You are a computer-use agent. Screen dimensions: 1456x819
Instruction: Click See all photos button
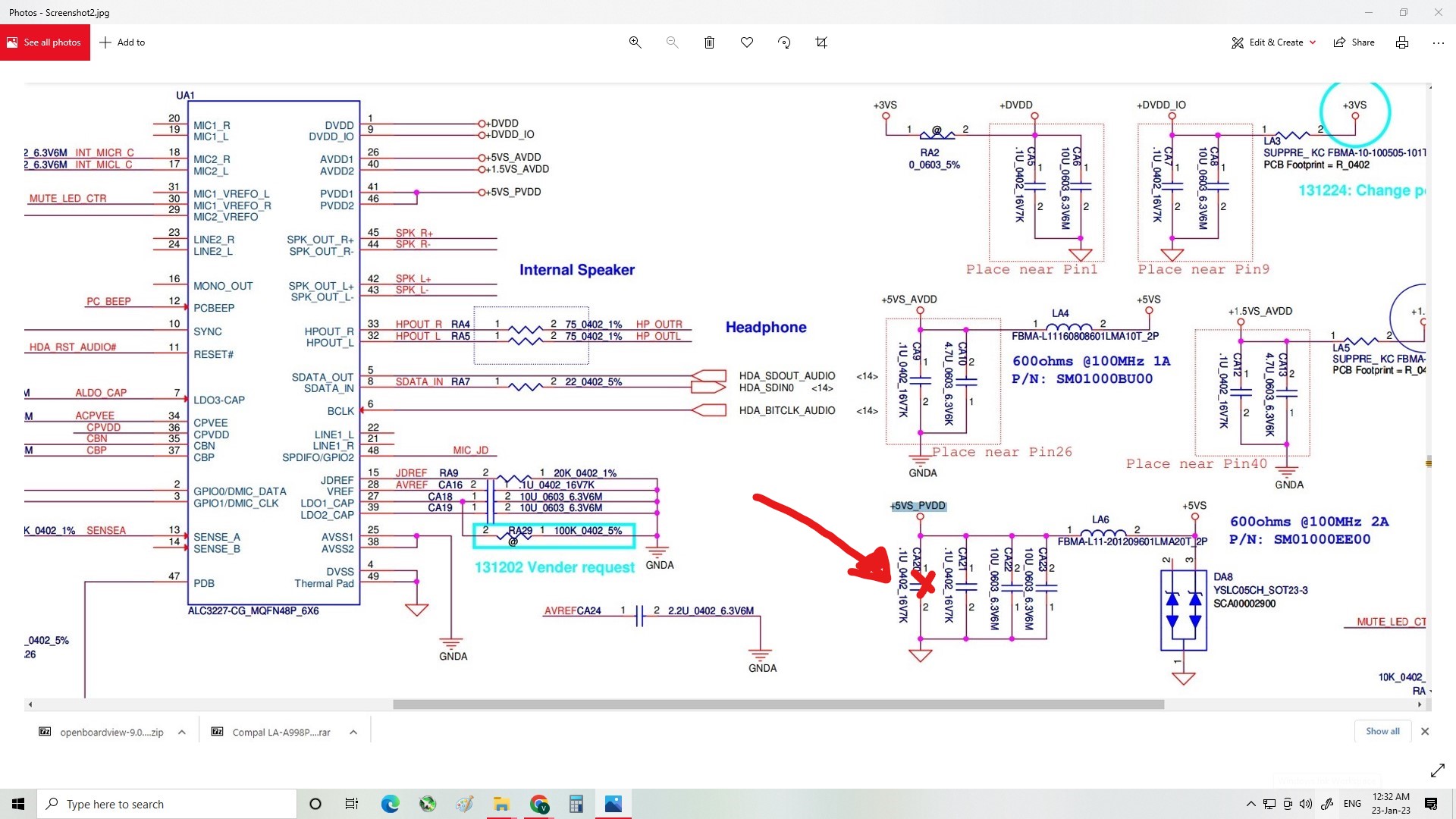click(x=45, y=42)
